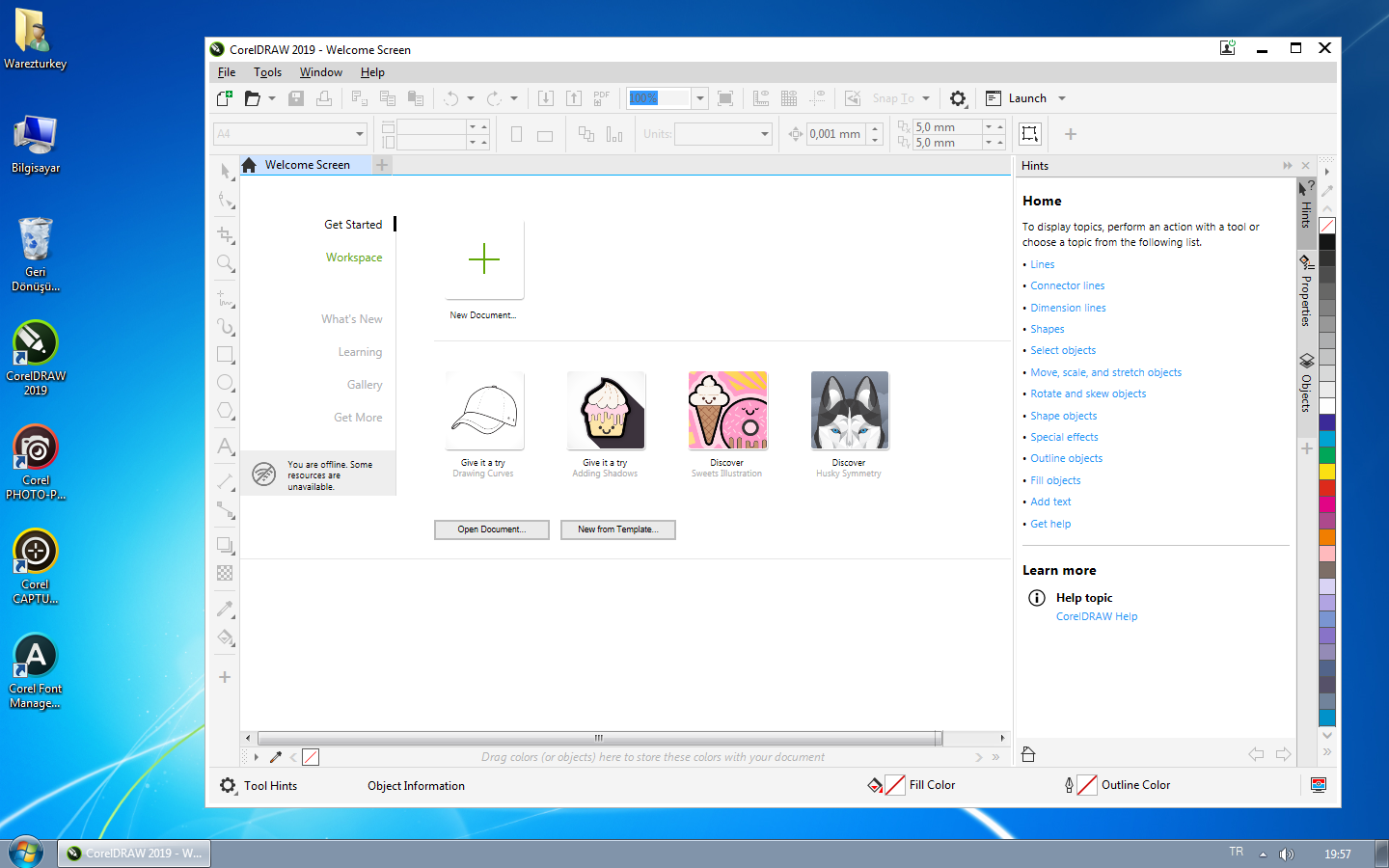Open the Units dropdown
The width and height of the screenshot is (1389, 868).
tap(765, 134)
